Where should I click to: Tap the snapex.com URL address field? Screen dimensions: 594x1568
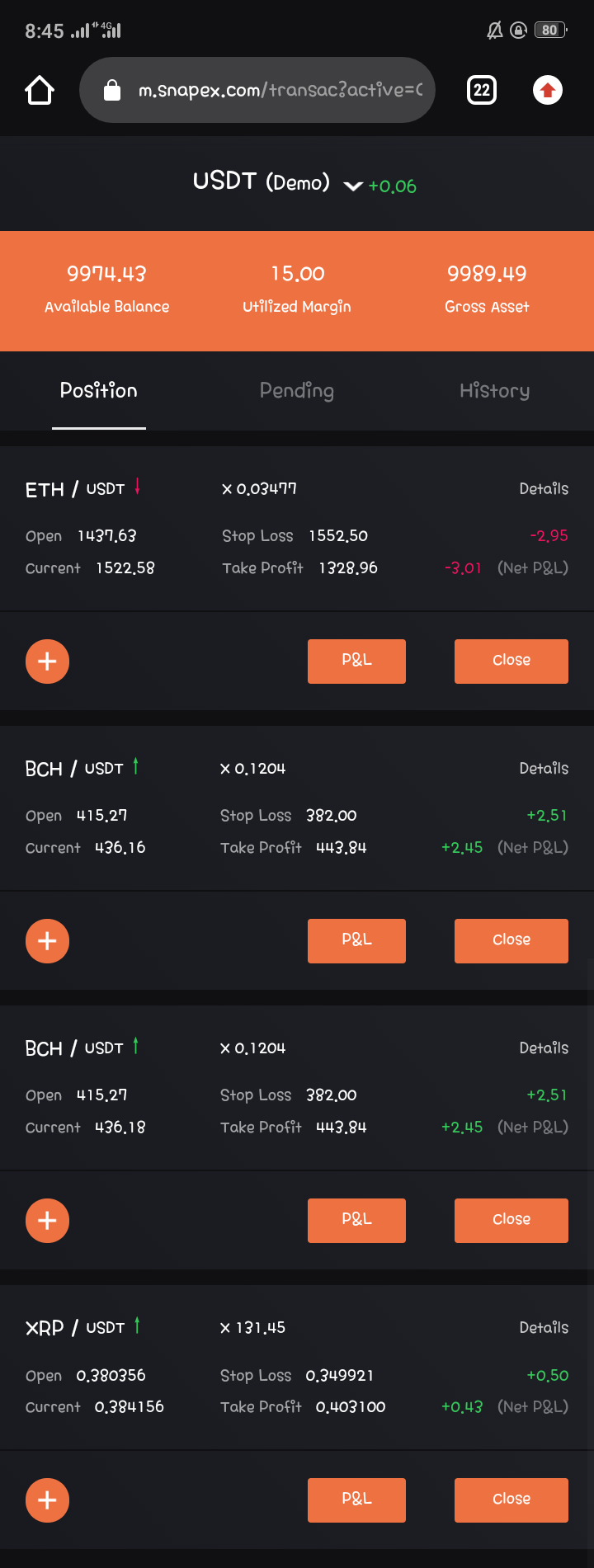[x=257, y=90]
